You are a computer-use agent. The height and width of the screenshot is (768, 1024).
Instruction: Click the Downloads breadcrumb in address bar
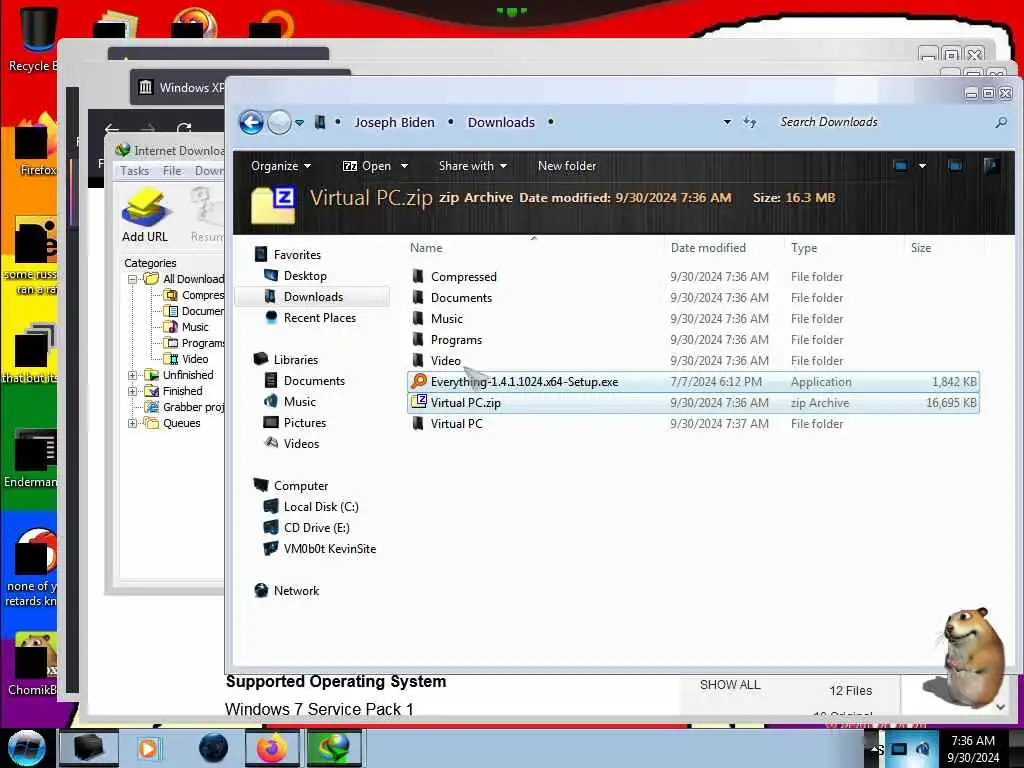click(x=501, y=122)
